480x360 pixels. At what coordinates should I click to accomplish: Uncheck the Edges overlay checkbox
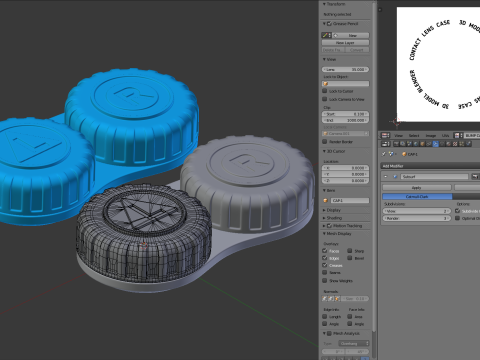[x=325, y=258]
